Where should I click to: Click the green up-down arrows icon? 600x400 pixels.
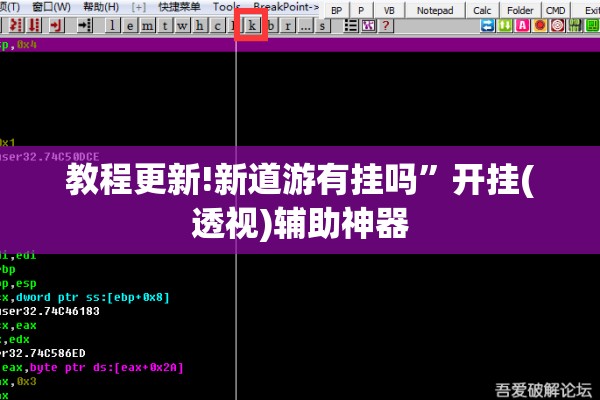point(505,26)
